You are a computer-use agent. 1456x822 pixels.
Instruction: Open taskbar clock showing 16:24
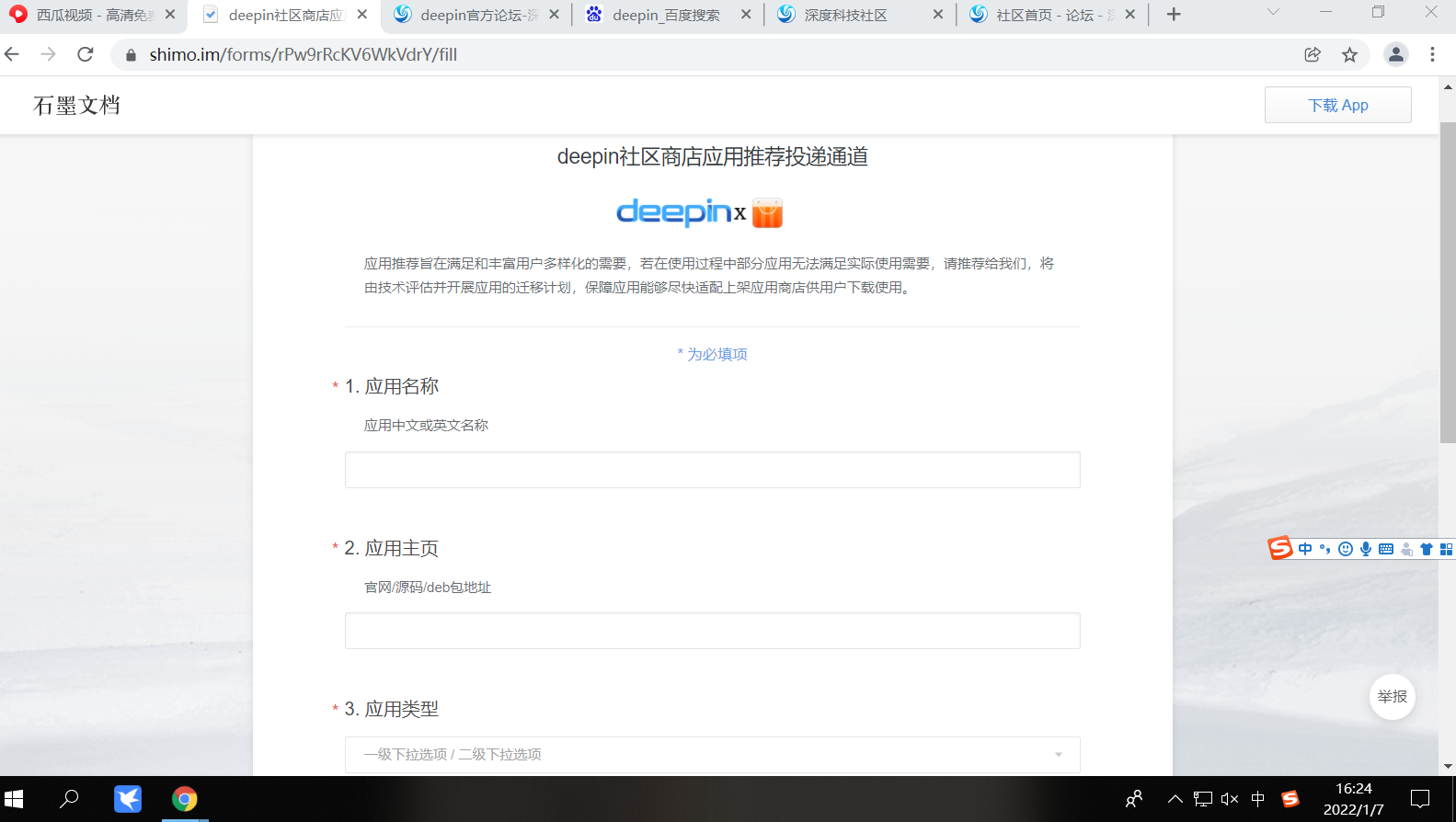pyautogui.click(x=1354, y=799)
